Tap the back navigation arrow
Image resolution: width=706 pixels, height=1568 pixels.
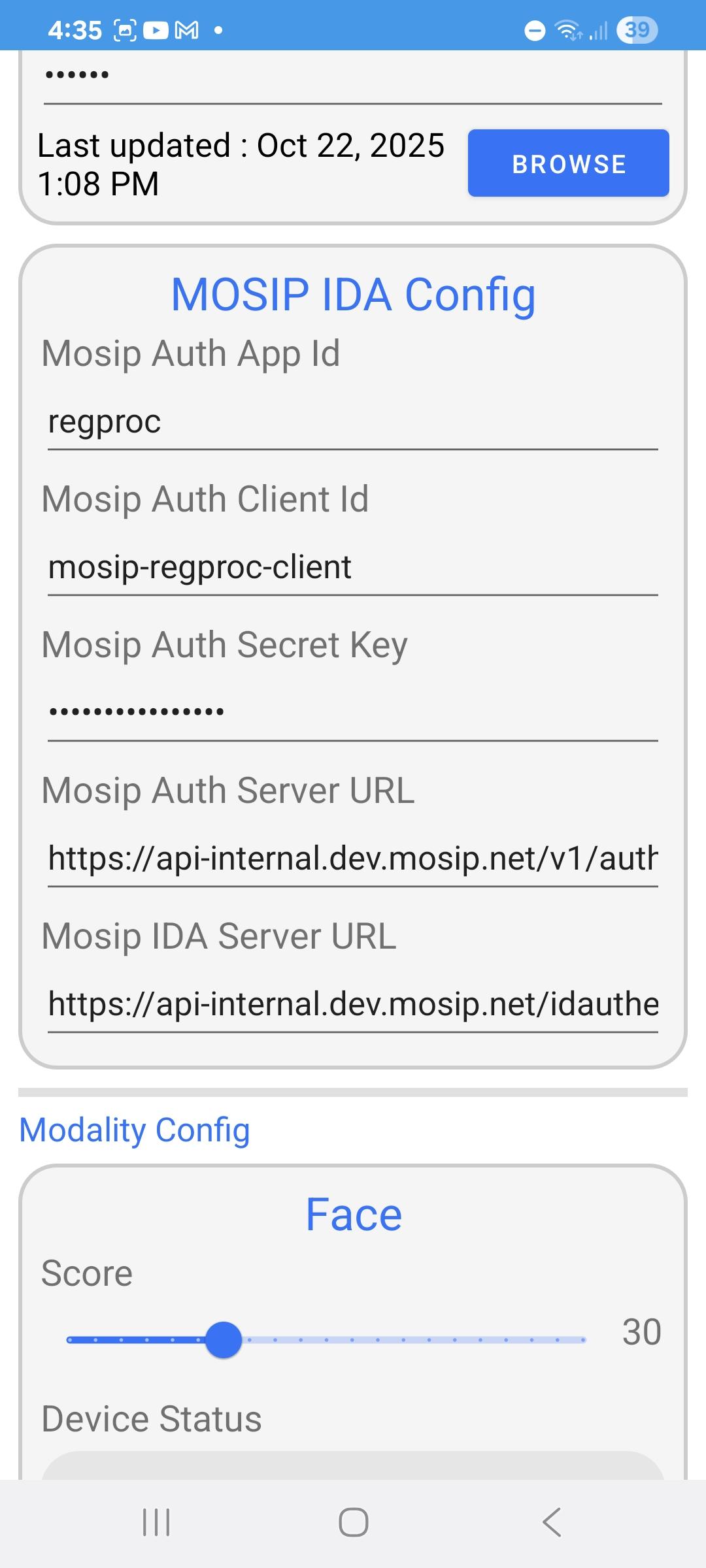[x=551, y=1522]
